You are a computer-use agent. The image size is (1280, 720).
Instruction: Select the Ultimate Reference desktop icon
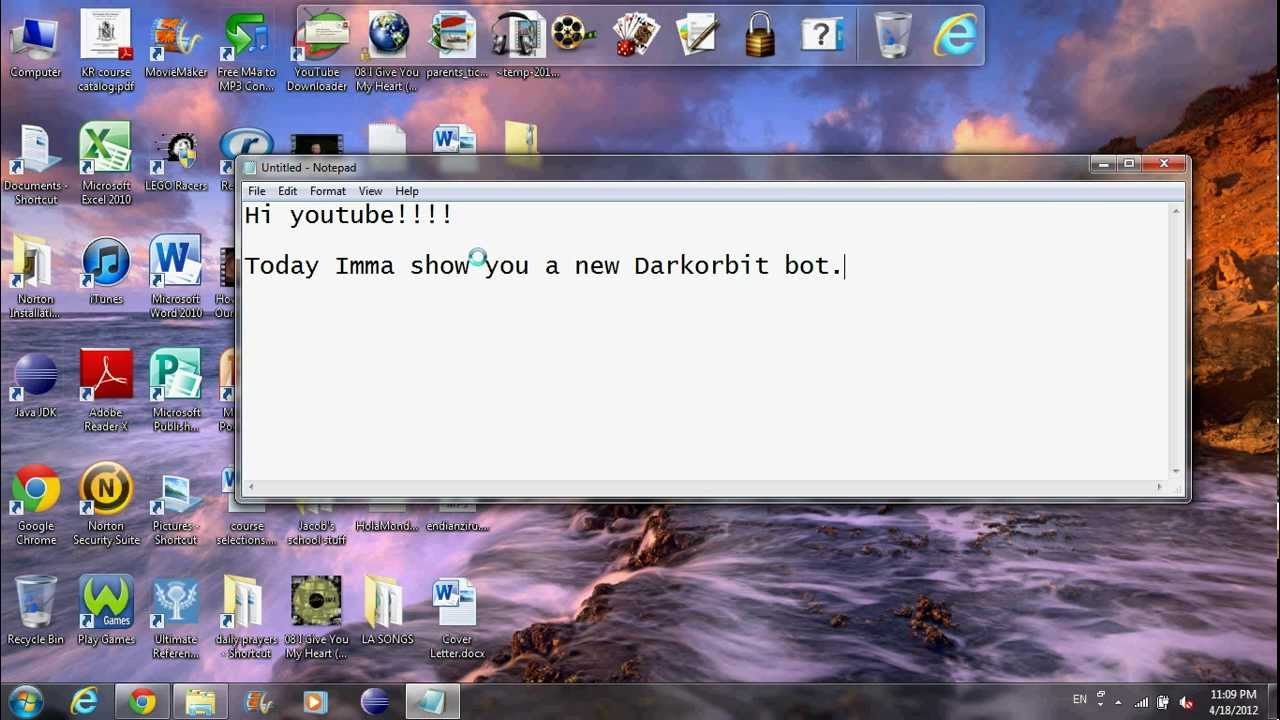(176, 618)
